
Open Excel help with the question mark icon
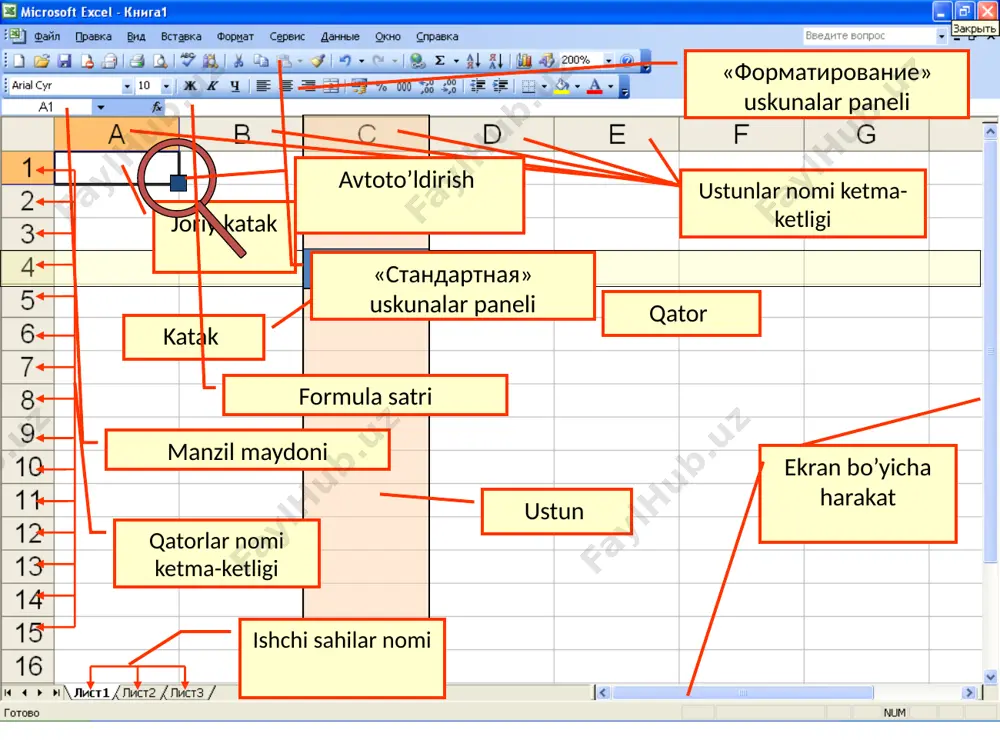(627, 61)
